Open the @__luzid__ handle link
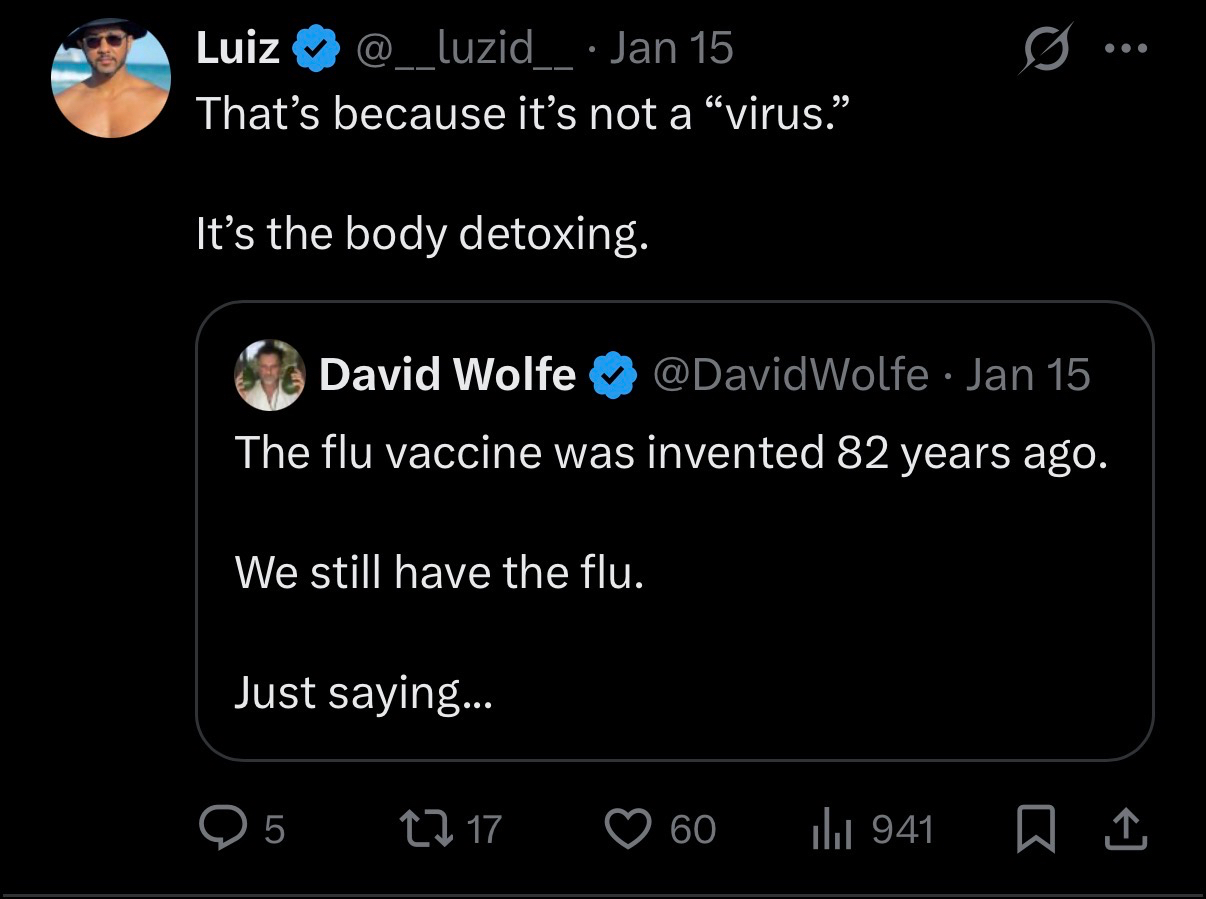The height and width of the screenshot is (899, 1206). (x=464, y=48)
